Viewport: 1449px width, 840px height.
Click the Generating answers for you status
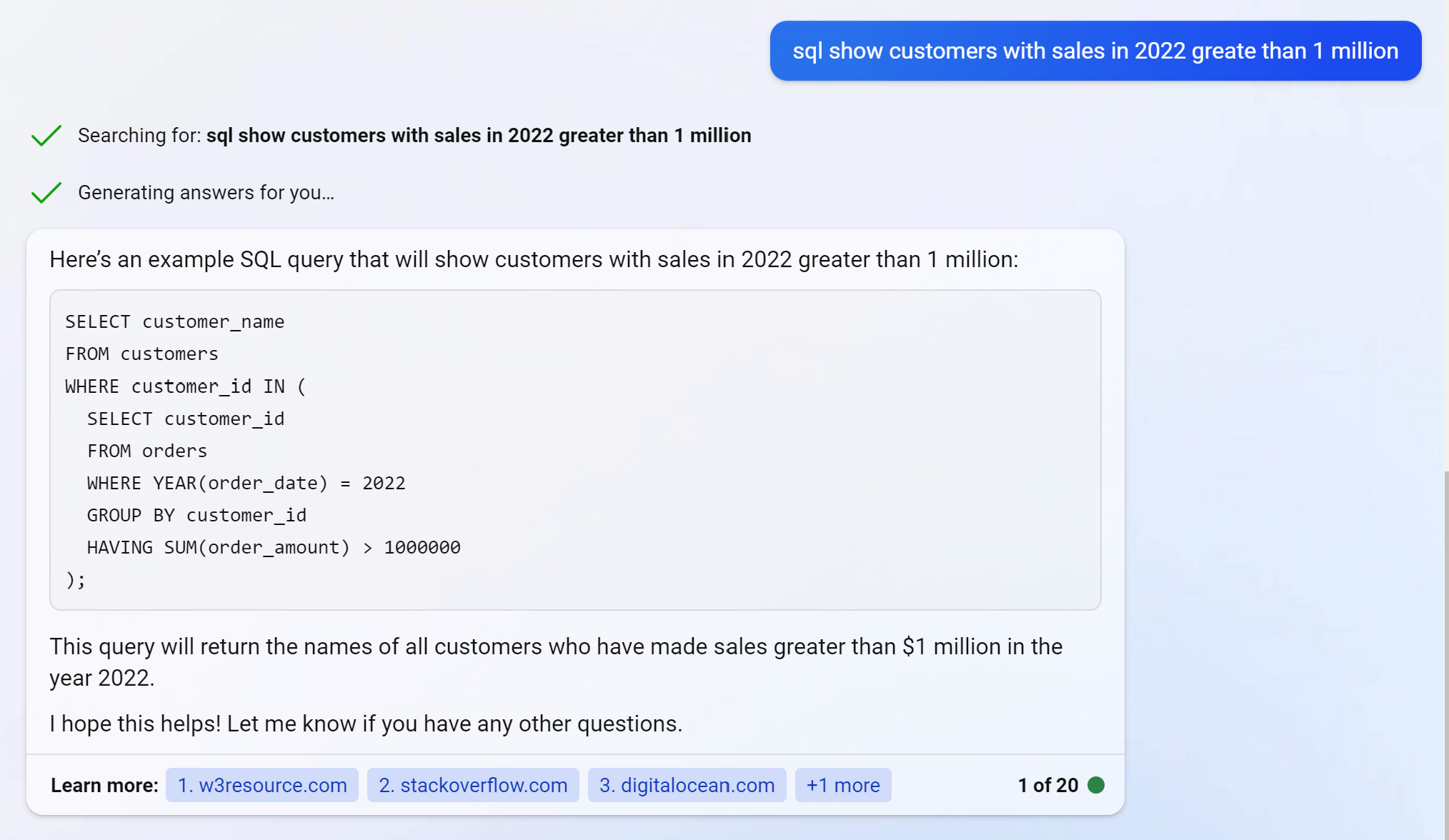[x=206, y=193]
